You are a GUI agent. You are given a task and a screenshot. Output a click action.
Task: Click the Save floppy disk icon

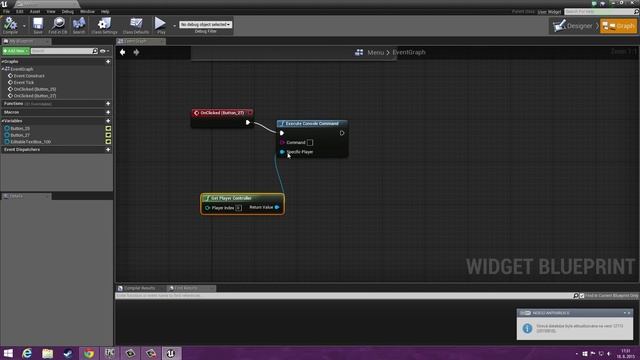tap(38, 24)
